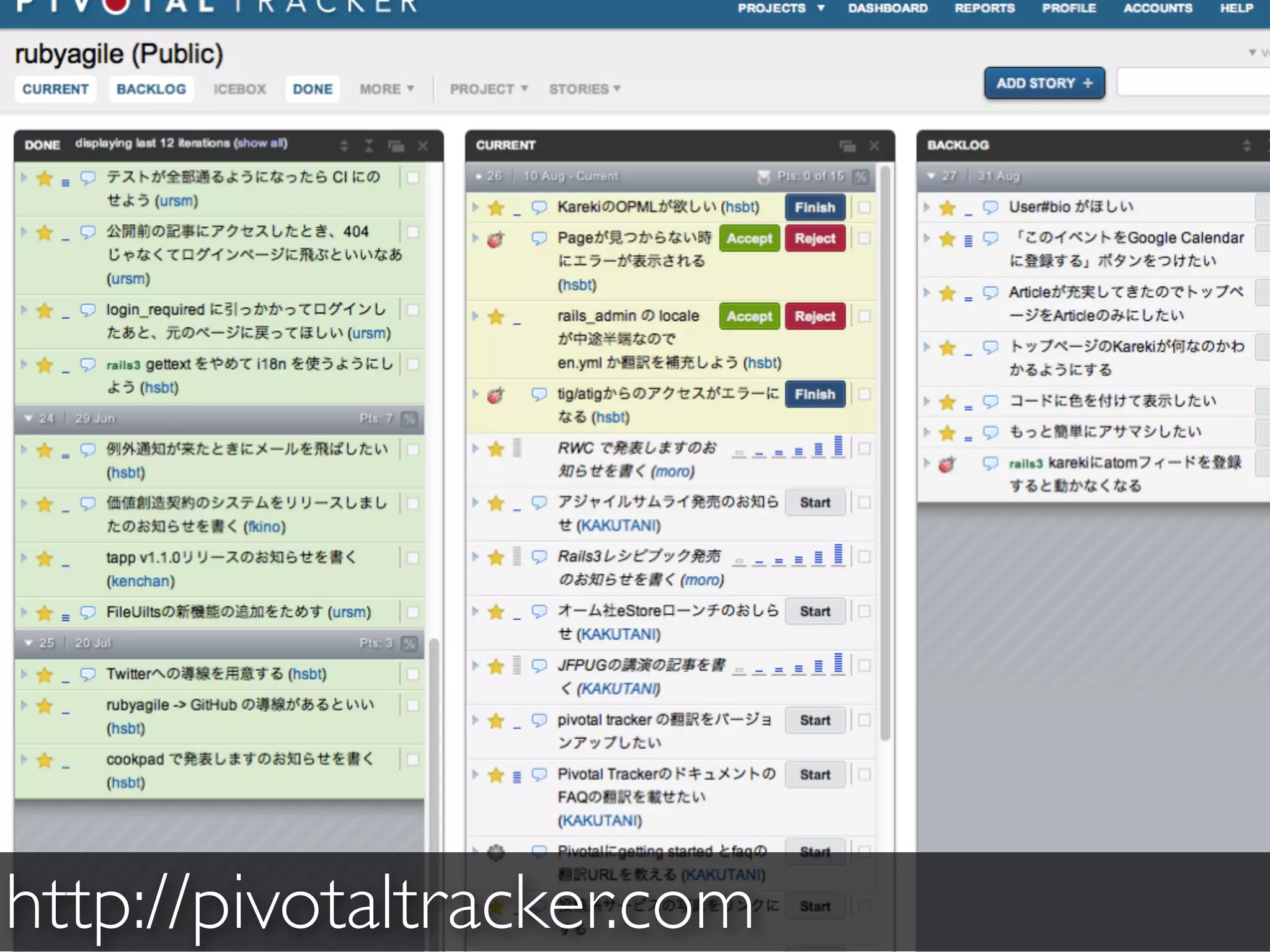Viewport: 1270px width, 952px height.
Task: Open the PROJECTS dropdown menu
Action: (x=781, y=8)
